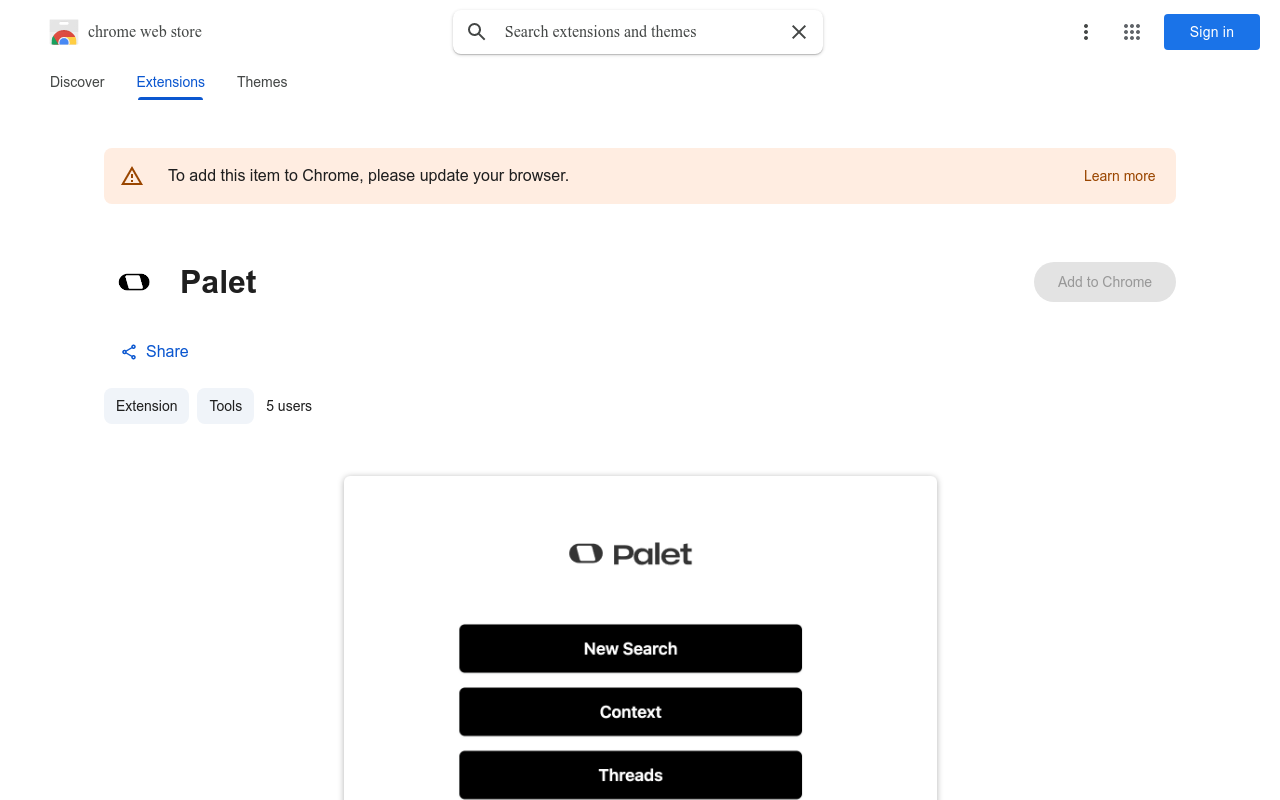1280x800 pixels.
Task: Click the Chrome Web Store logo icon
Action: click(x=64, y=32)
